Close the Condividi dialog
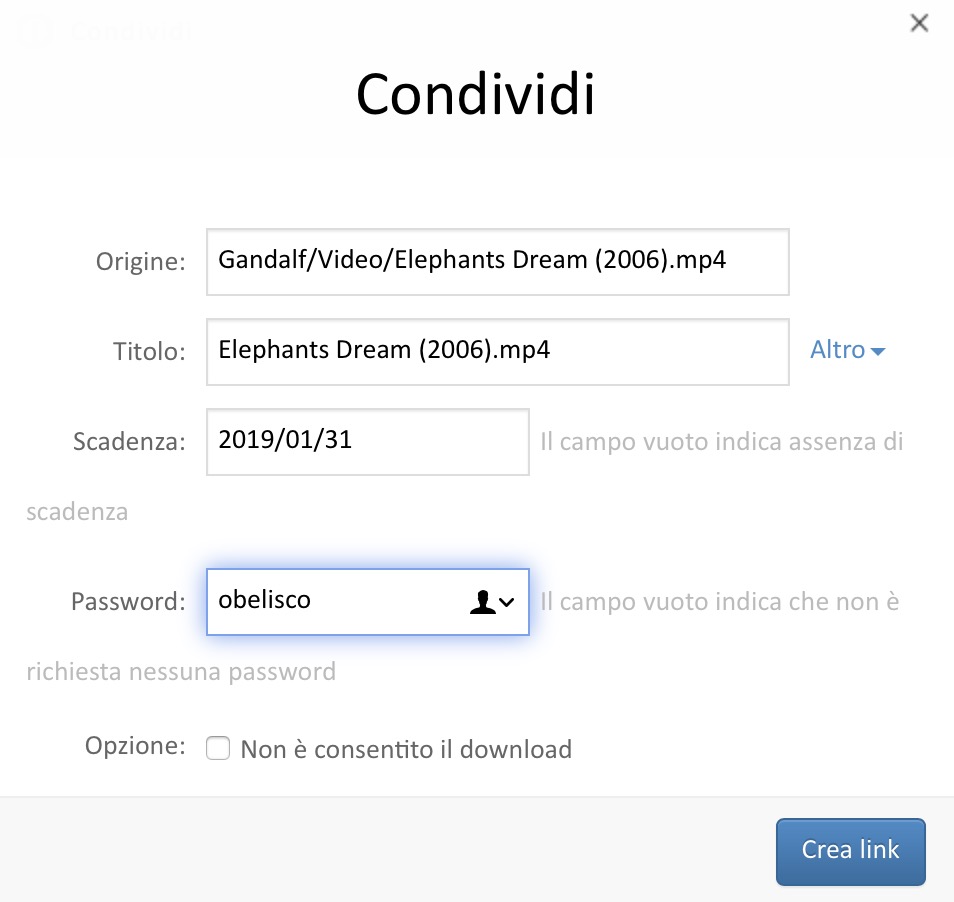Screen dimensions: 954x902 click(x=919, y=24)
